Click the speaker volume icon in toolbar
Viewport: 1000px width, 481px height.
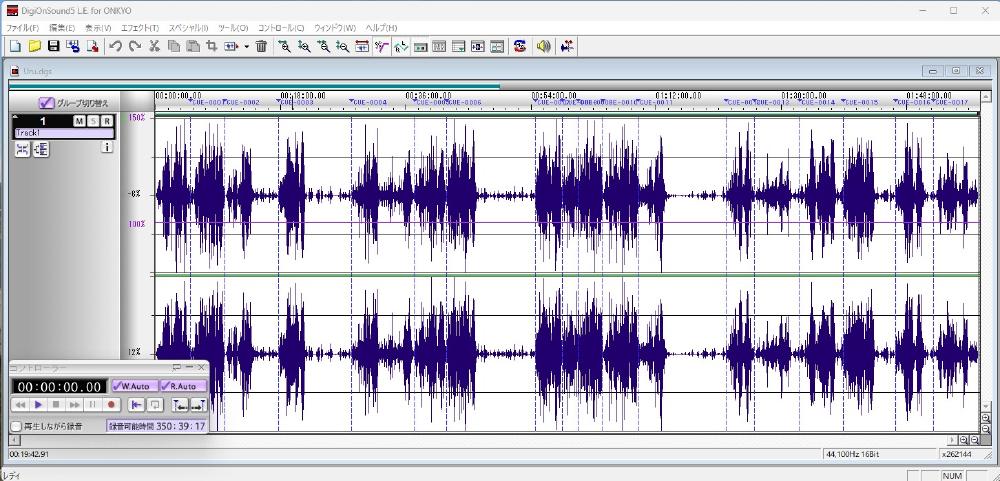tap(543, 46)
